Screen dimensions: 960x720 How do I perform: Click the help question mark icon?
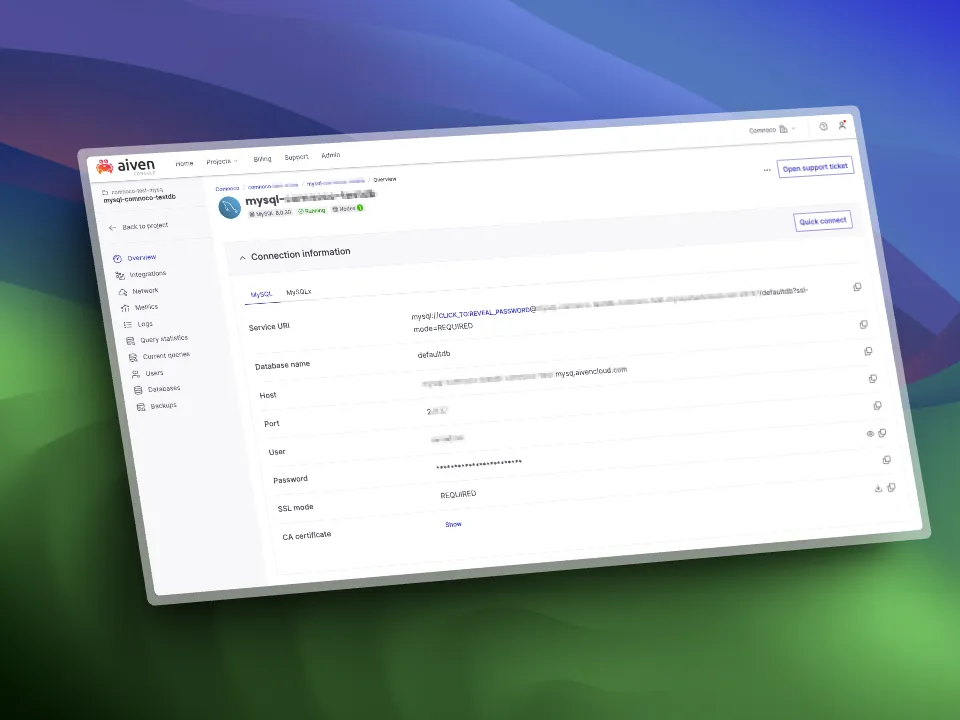[823, 126]
